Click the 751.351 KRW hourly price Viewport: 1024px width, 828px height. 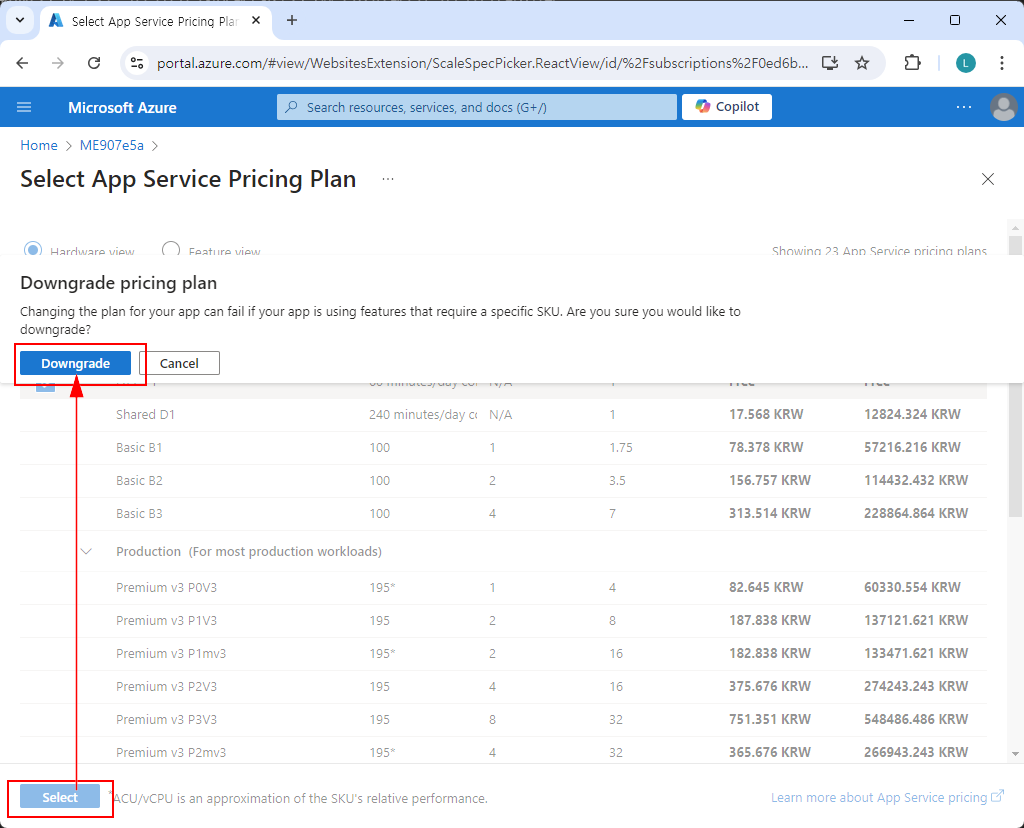pyautogui.click(x=769, y=720)
